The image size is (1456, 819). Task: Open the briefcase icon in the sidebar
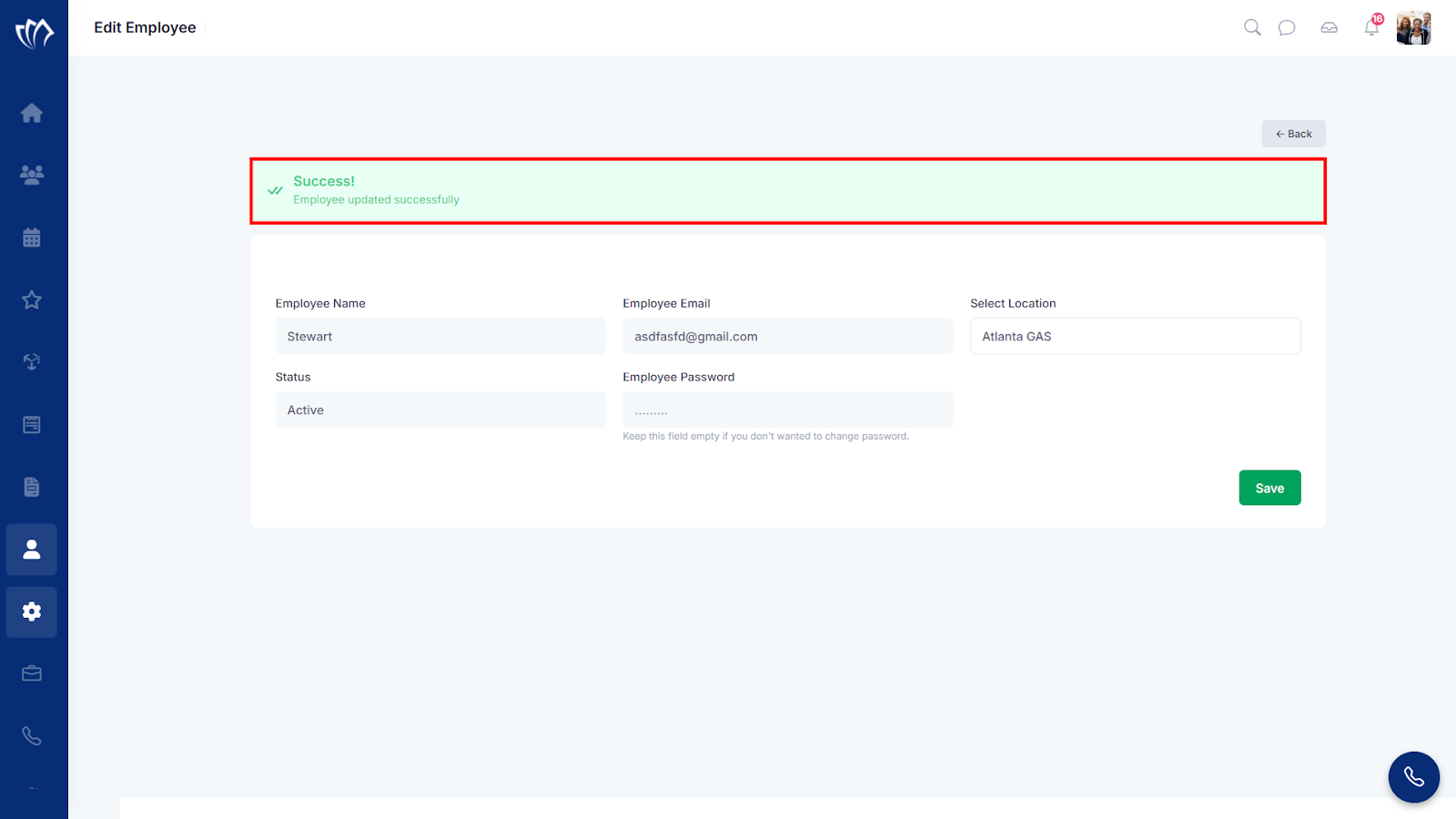point(32,673)
